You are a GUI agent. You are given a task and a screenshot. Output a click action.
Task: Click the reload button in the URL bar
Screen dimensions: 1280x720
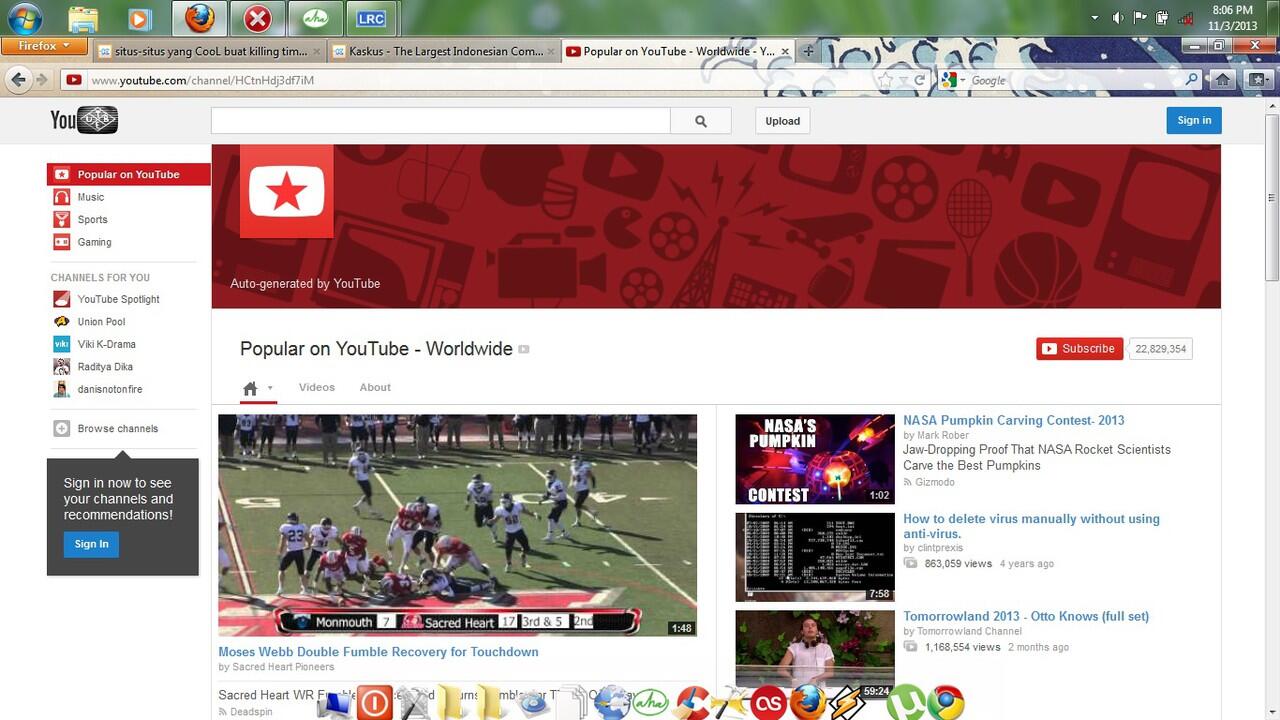[920, 80]
